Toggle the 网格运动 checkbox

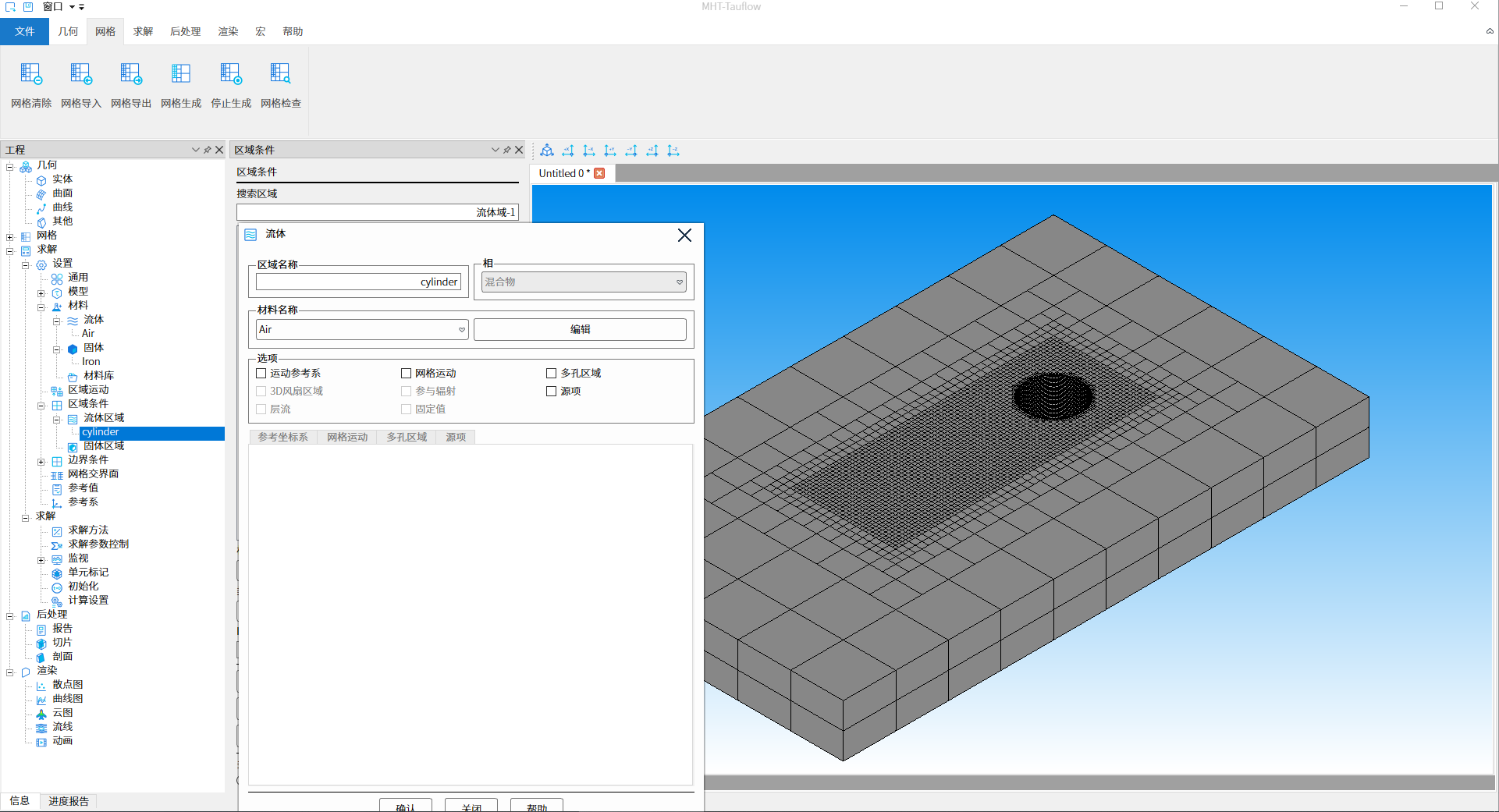click(407, 374)
